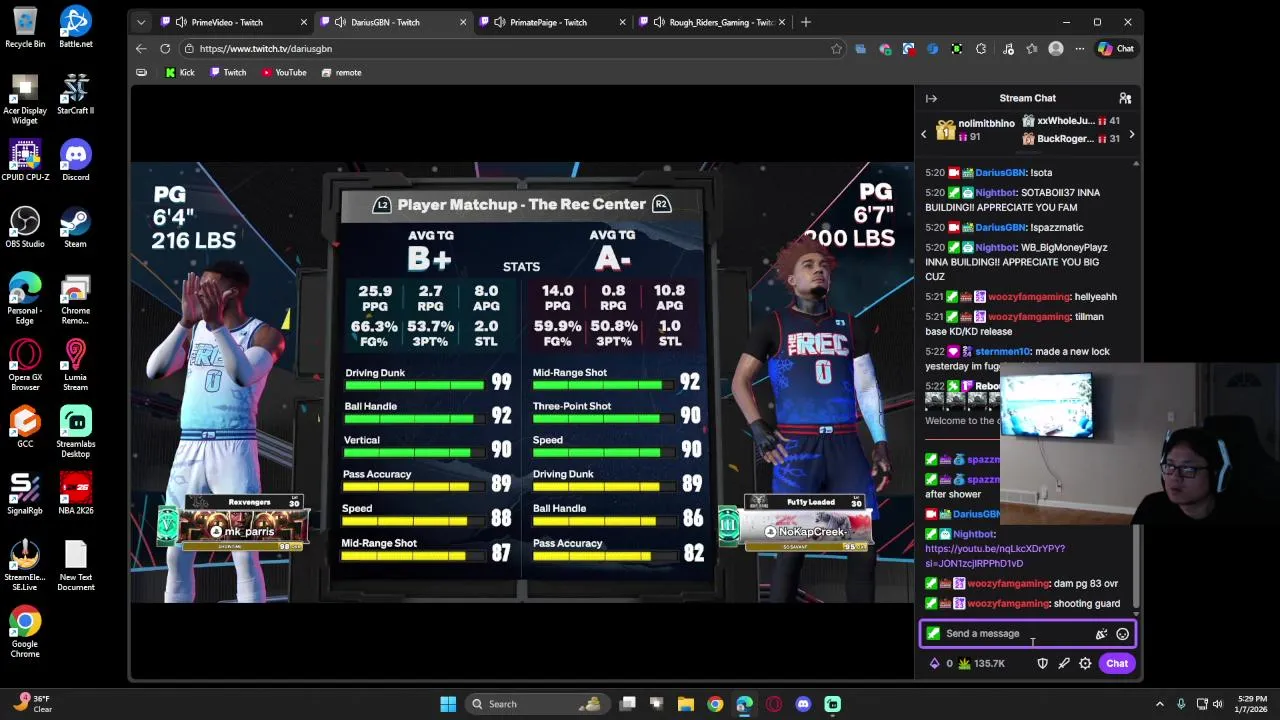Open the CPUID CPU-Z desktop shortcut
The height and width of the screenshot is (720, 1280).
25,160
